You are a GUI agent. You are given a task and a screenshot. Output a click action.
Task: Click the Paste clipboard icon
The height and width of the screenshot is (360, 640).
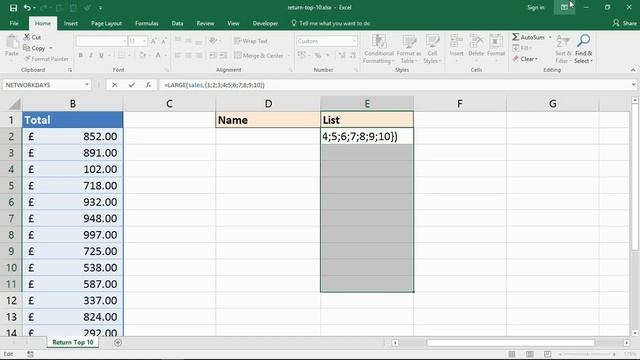tap(12, 42)
